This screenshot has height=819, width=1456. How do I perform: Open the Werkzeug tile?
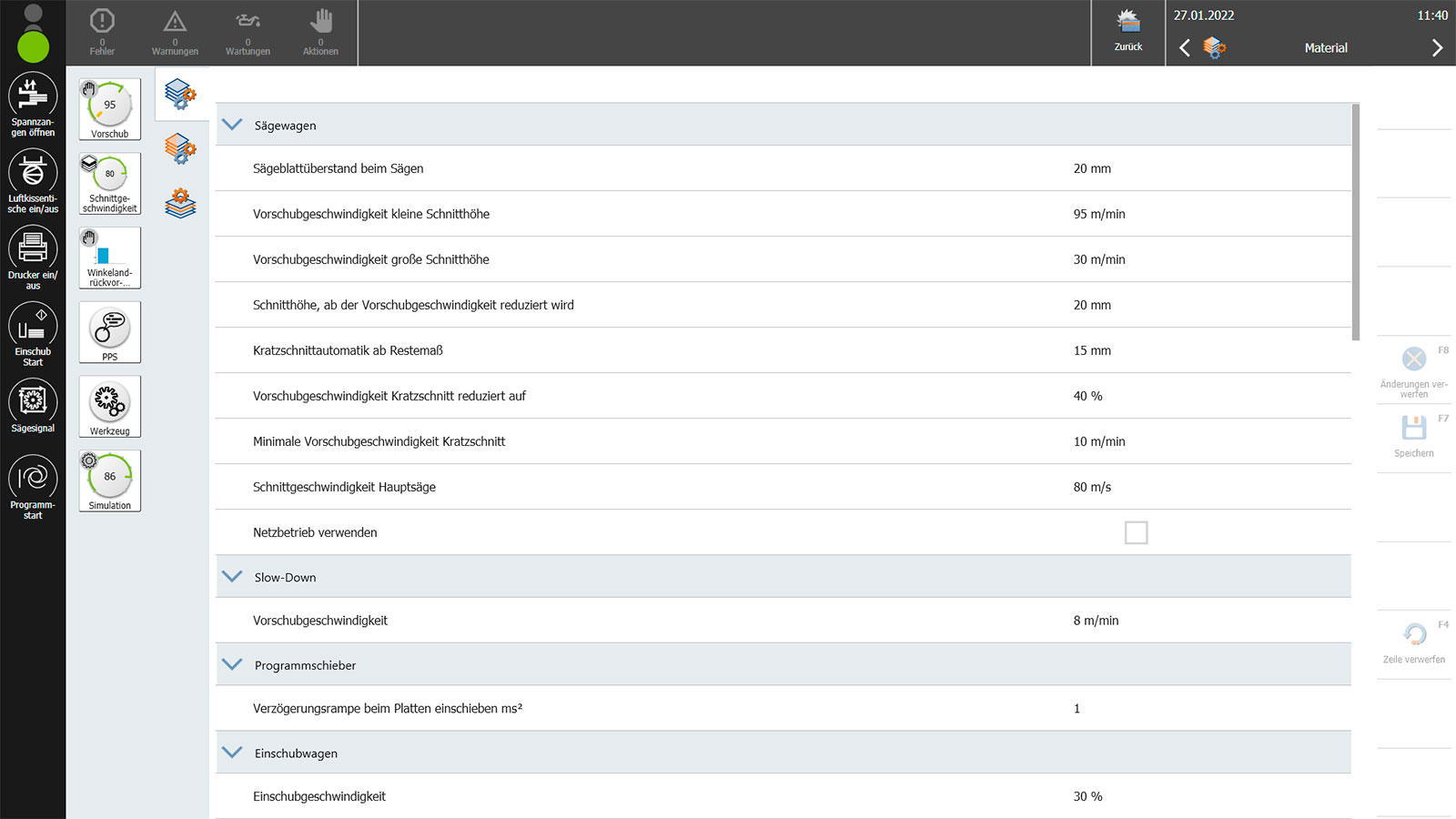tap(110, 406)
